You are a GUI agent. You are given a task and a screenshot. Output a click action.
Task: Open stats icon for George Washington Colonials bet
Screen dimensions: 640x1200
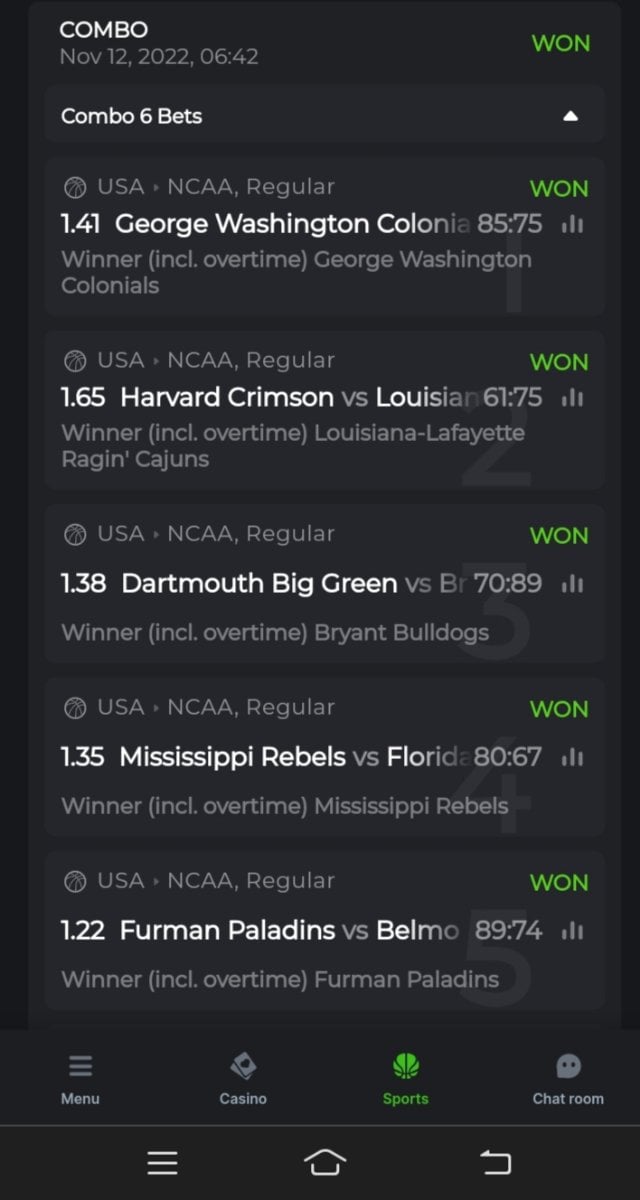572,225
